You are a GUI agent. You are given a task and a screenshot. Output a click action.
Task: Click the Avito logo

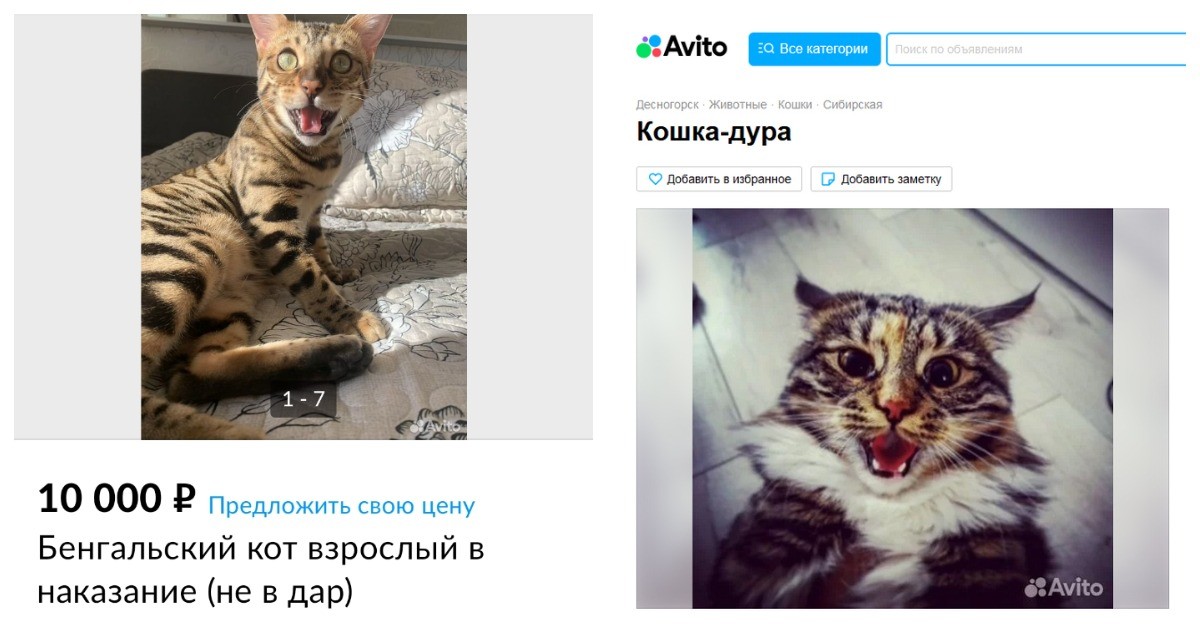(x=681, y=47)
